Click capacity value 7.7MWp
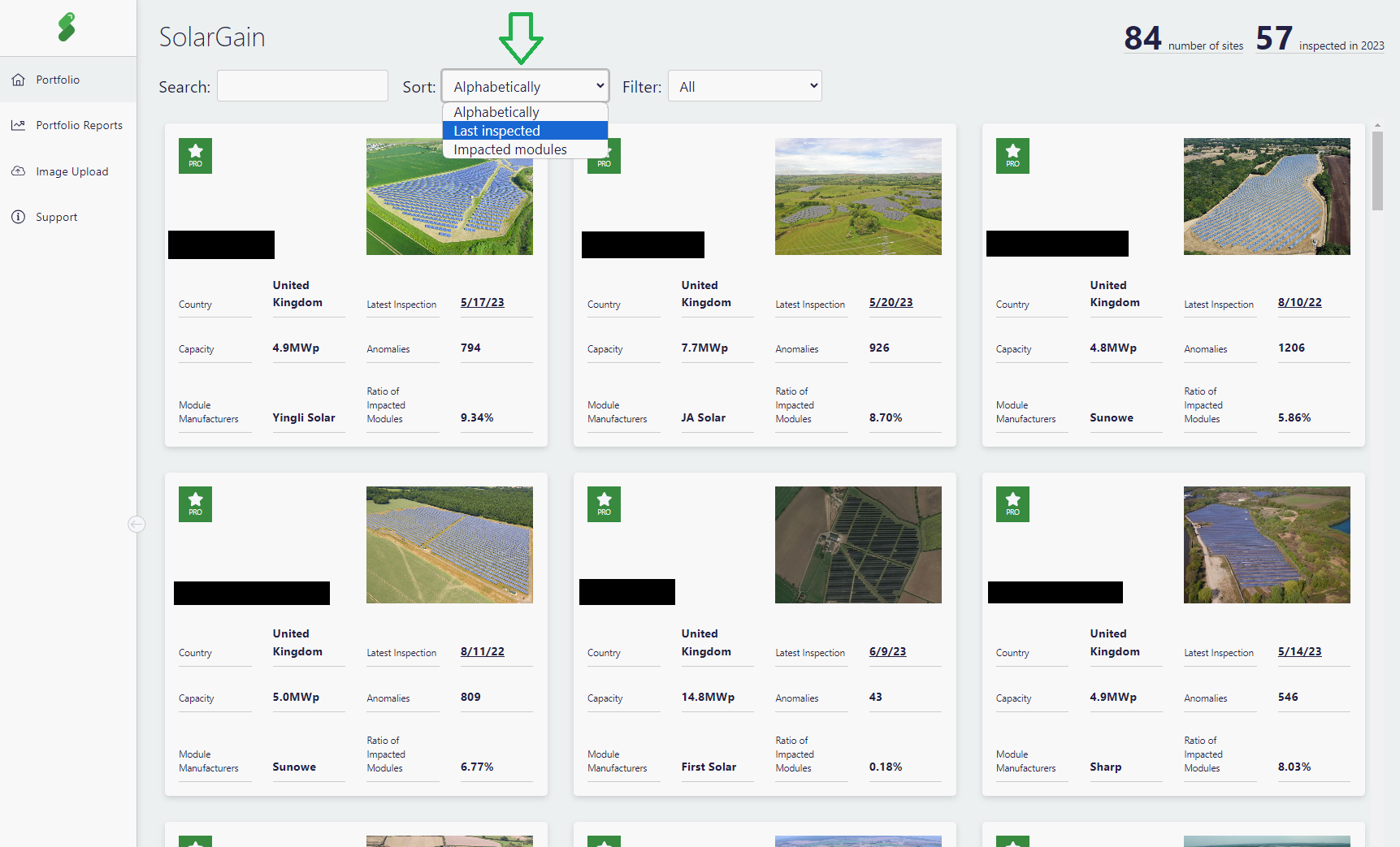The height and width of the screenshot is (847, 1400). (x=704, y=348)
